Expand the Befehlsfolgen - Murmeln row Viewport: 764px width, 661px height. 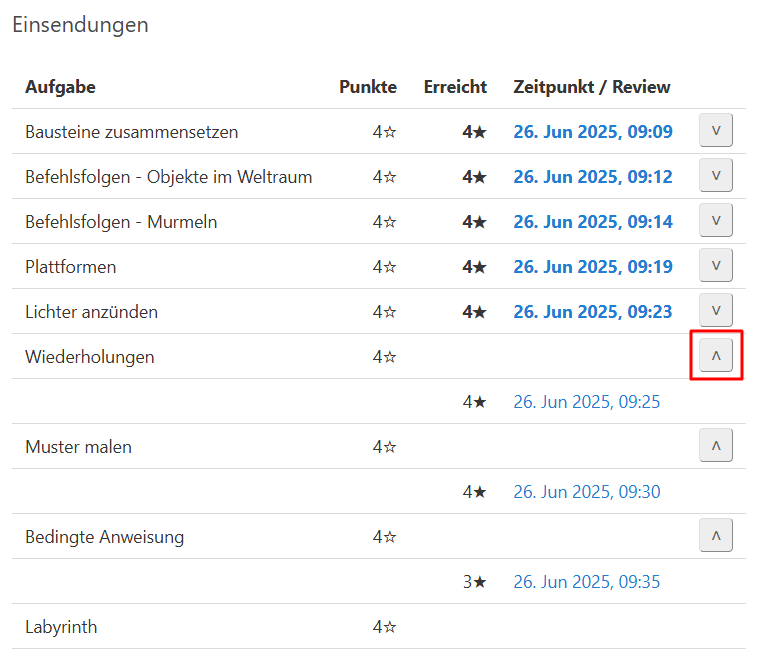pos(715,221)
